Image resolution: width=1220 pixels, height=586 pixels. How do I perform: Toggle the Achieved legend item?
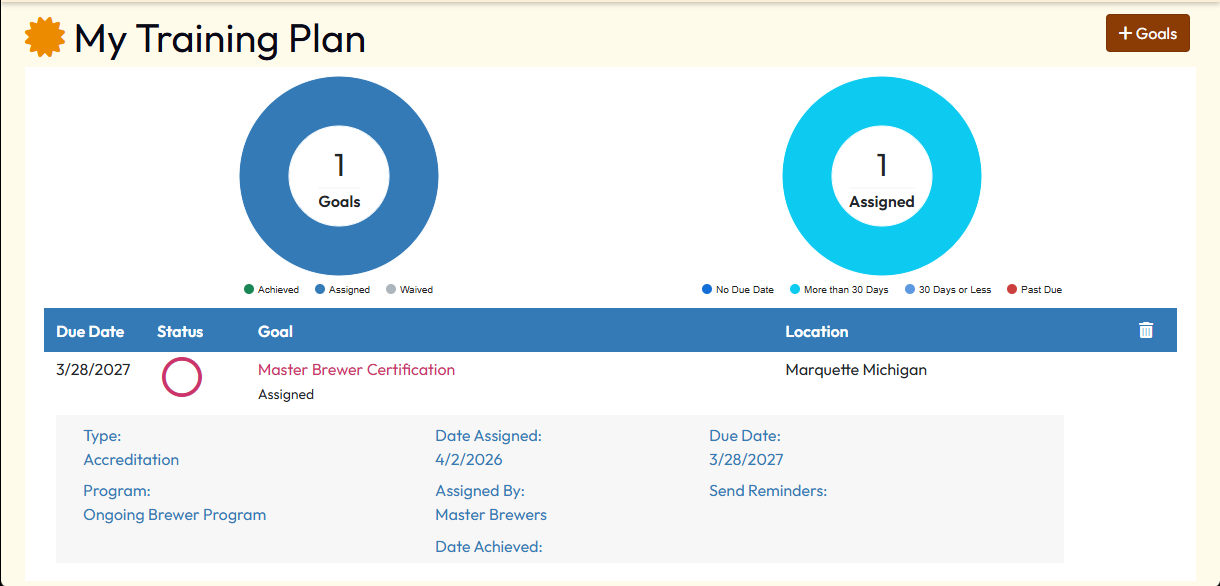click(271, 290)
